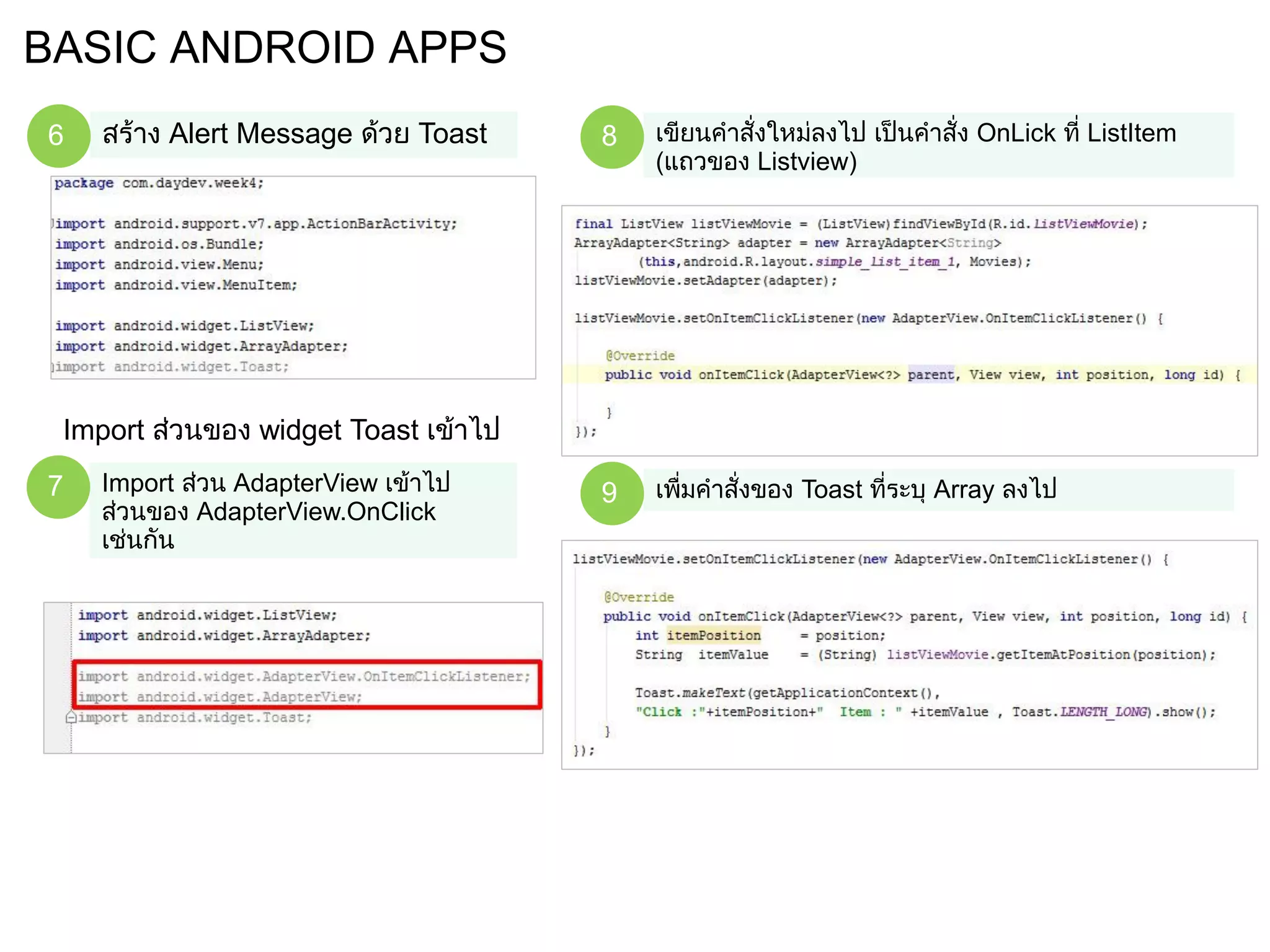Click the "ArrayAdapter<String> adapter = new" line
The image size is (1270, 952).
pyautogui.click(x=788, y=243)
